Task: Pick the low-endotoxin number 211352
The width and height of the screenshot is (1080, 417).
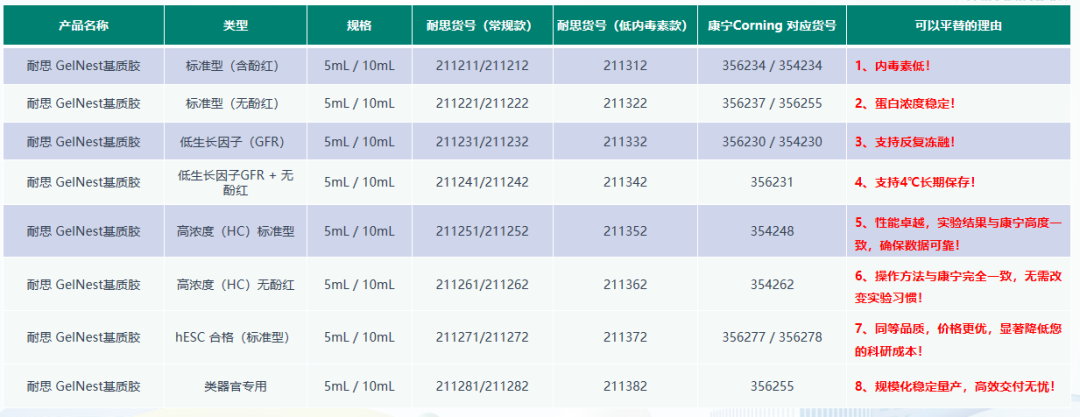Action: pos(625,232)
